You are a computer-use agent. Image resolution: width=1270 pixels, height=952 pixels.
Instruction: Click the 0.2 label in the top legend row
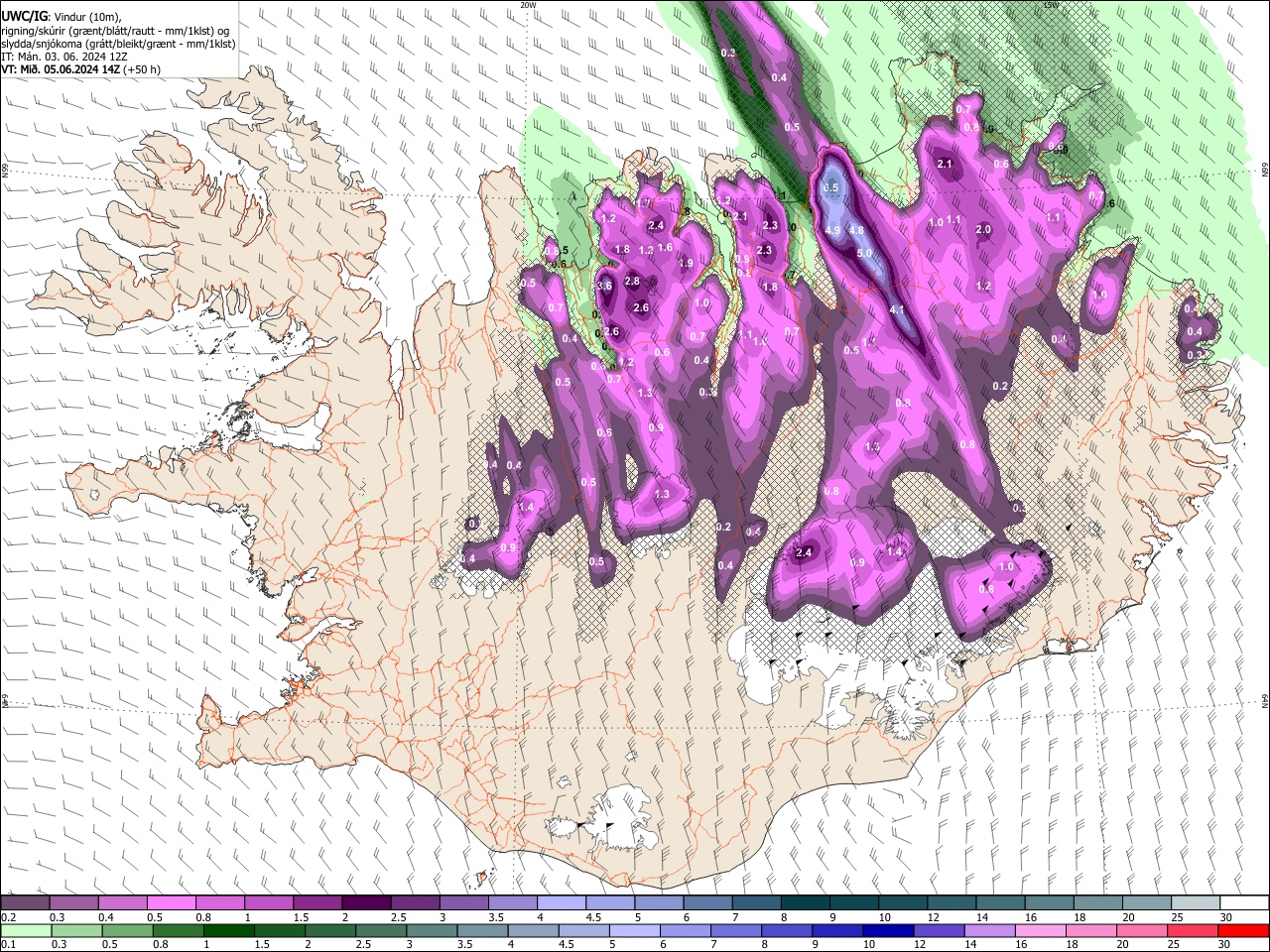point(8,917)
